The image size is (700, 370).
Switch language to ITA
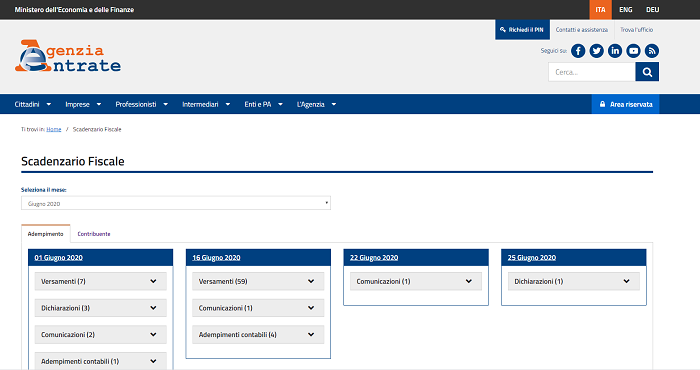(x=600, y=9)
